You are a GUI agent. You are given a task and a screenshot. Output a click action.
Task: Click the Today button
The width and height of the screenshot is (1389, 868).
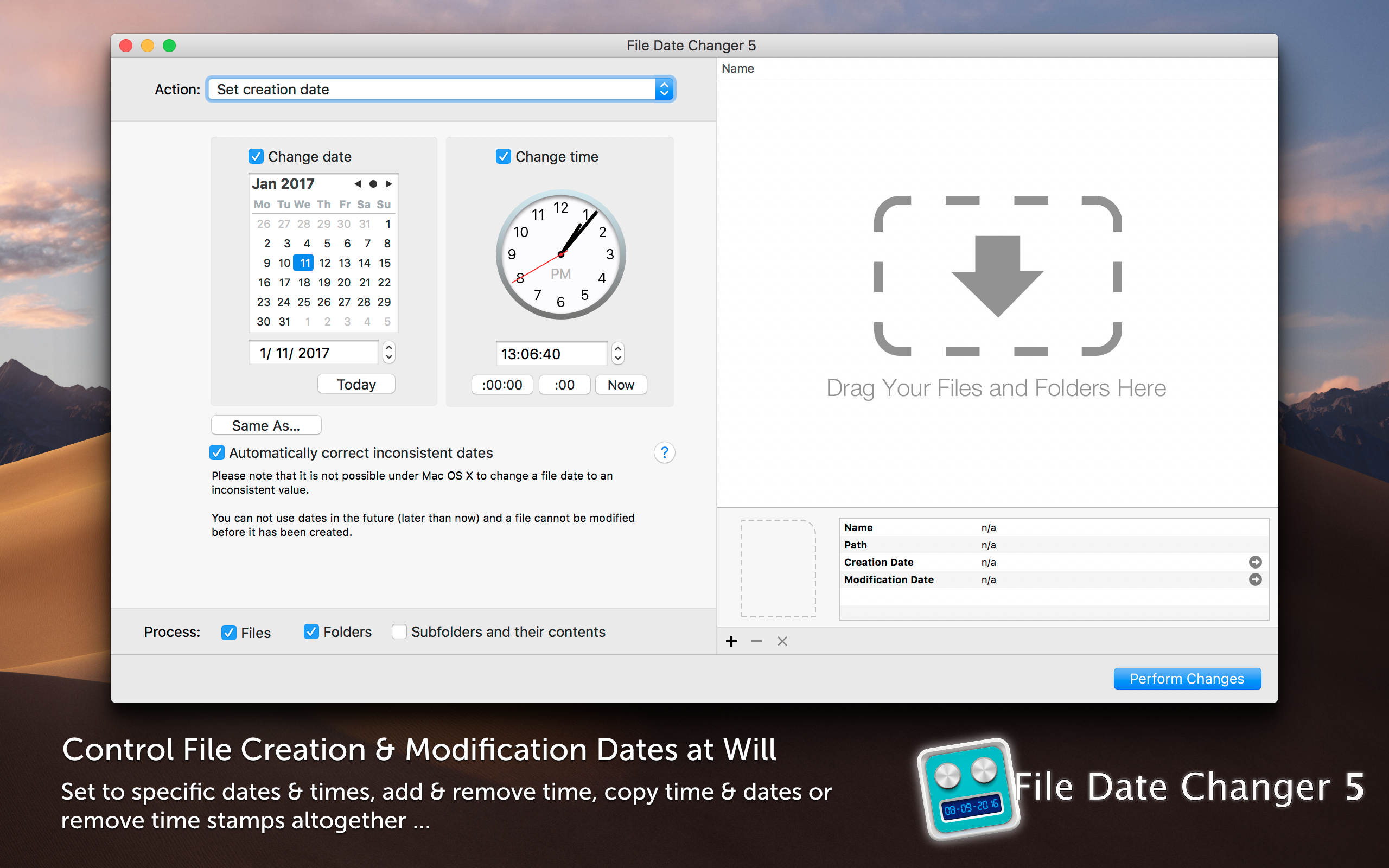point(356,384)
